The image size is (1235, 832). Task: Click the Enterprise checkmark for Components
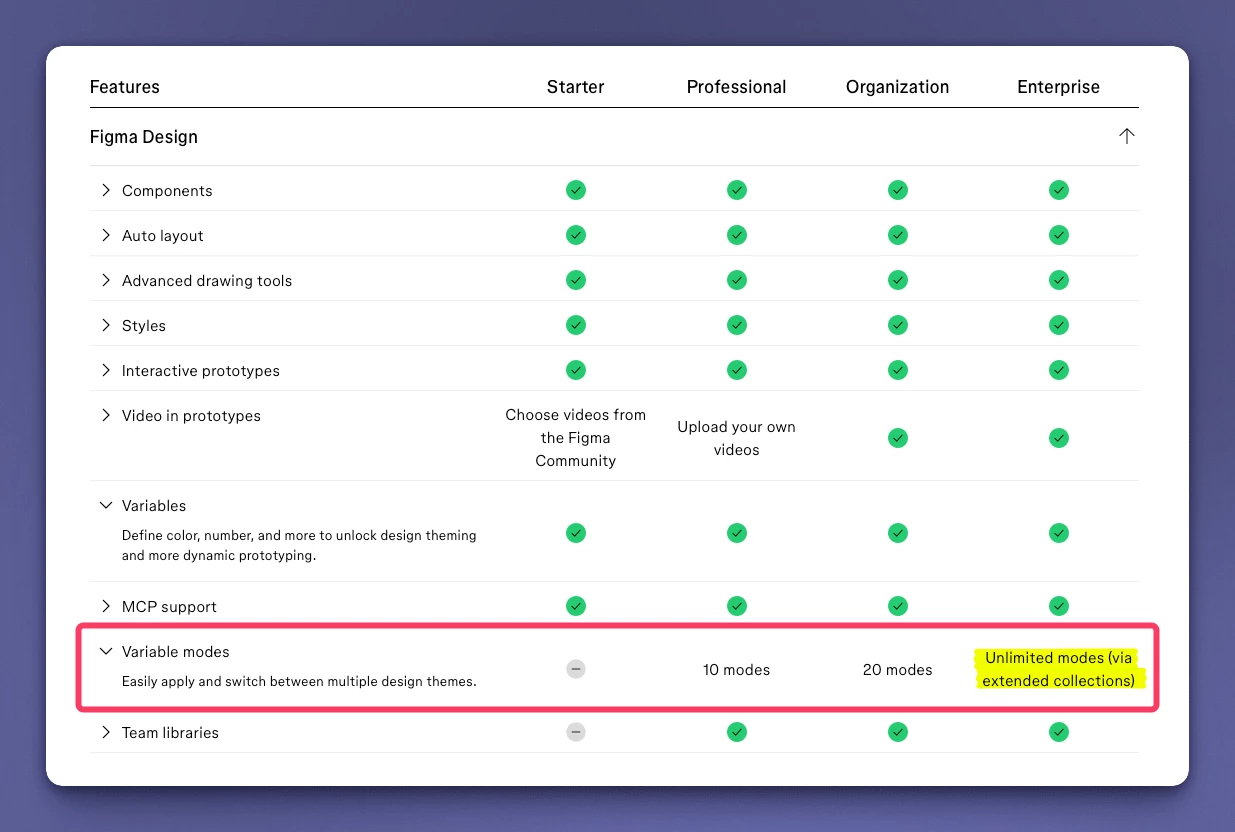point(1059,190)
